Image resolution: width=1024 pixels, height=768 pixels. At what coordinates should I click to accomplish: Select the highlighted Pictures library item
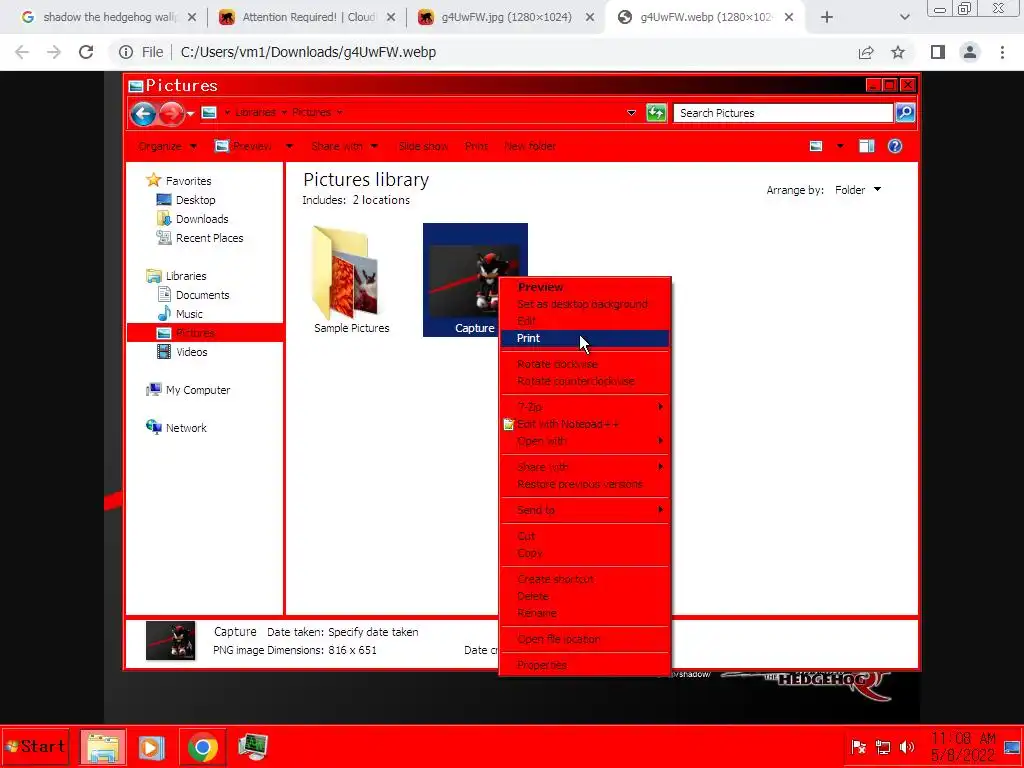coord(204,332)
